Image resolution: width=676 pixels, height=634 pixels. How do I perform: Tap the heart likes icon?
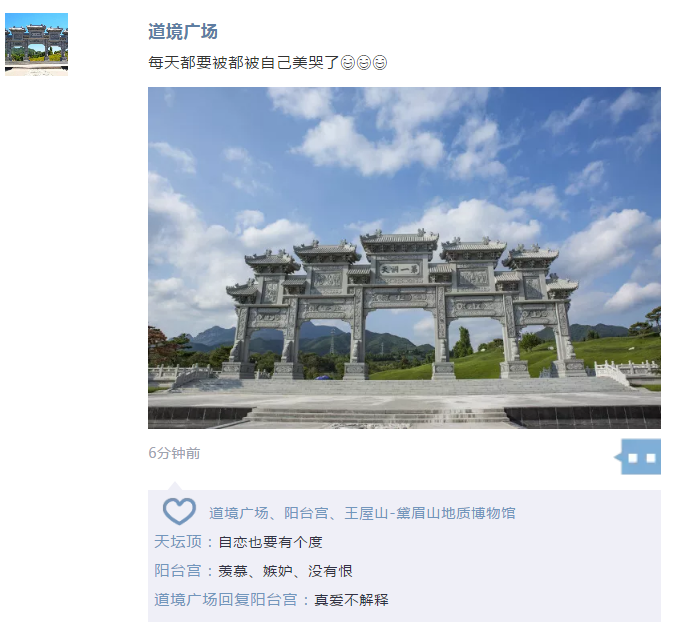179,512
